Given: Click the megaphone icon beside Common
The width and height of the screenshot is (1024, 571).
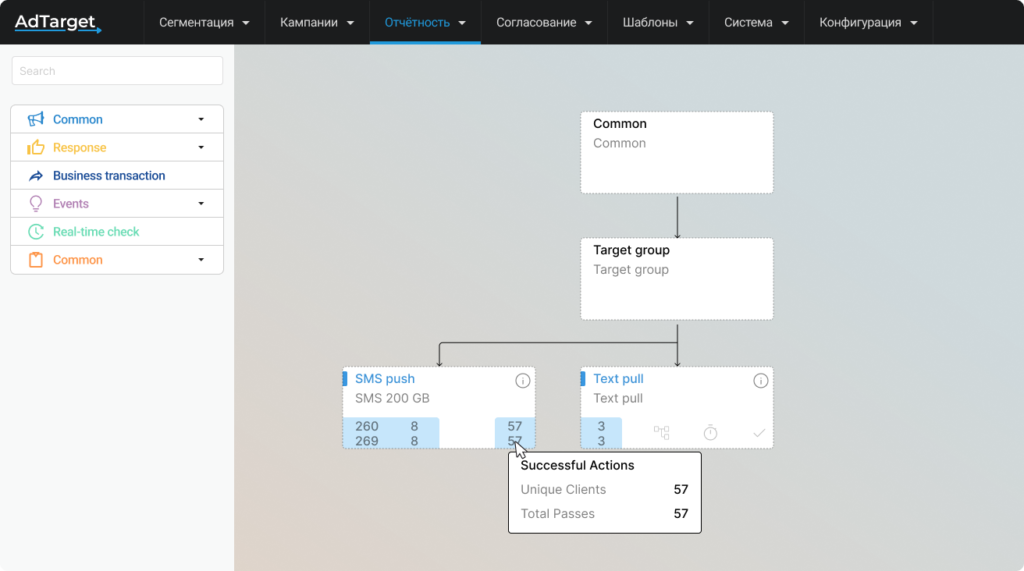Looking at the screenshot, I should [x=36, y=119].
